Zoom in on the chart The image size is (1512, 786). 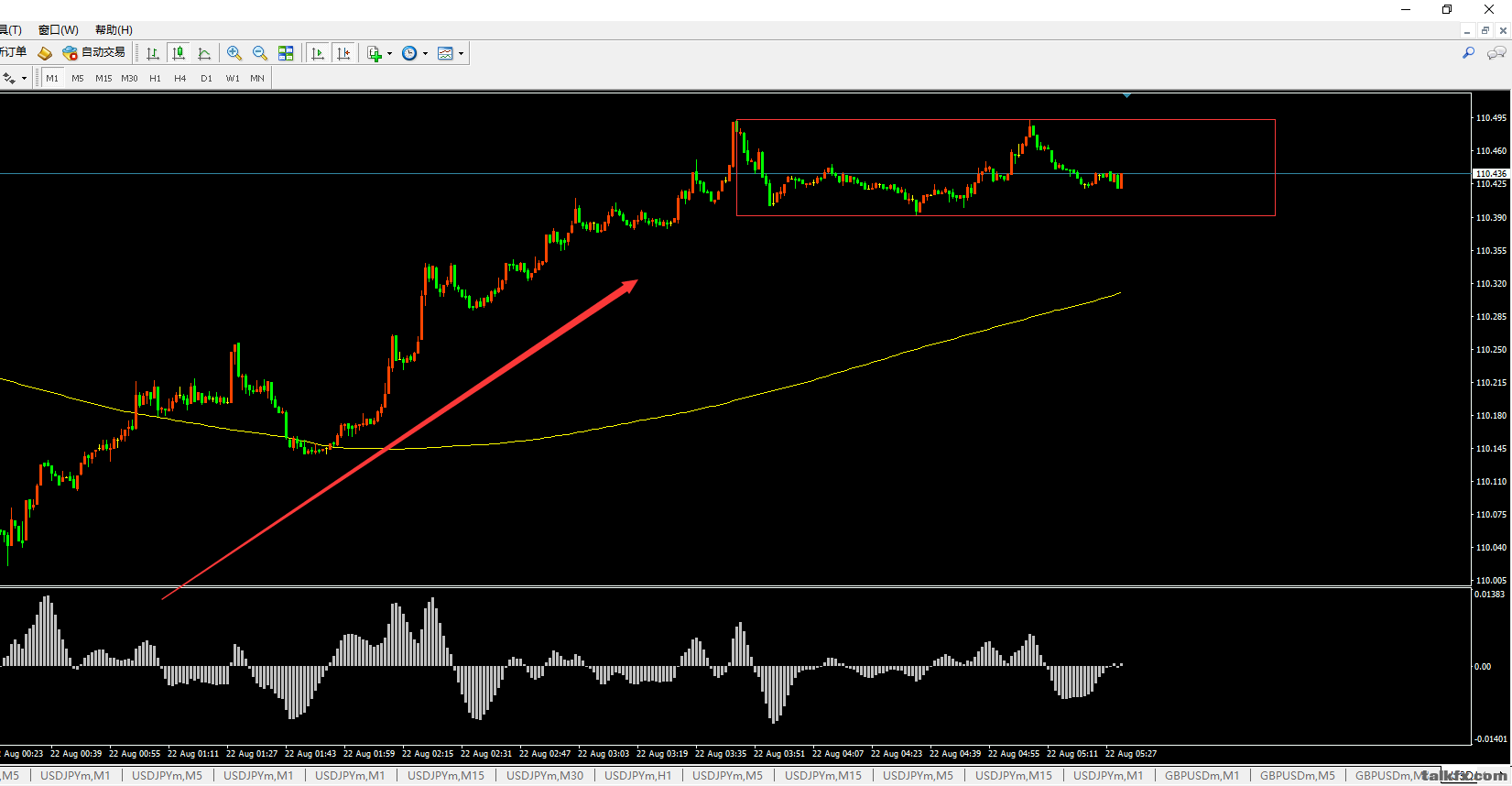(x=234, y=53)
